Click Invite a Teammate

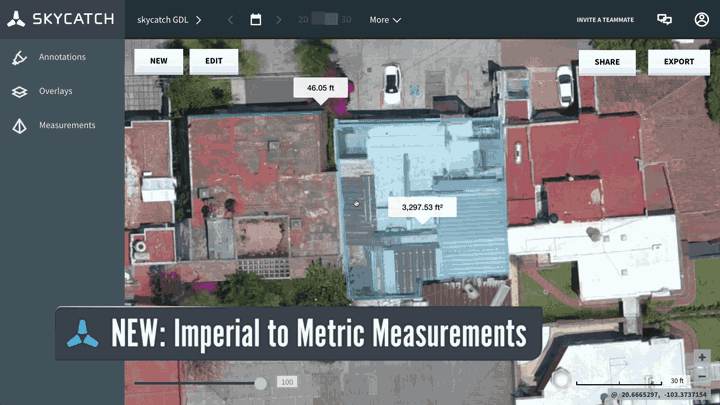[605, 20]
